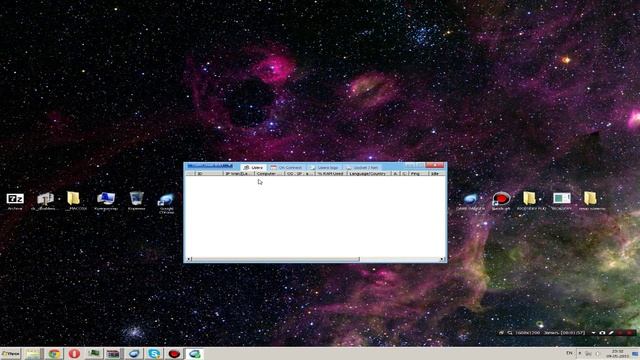
Task: Sort by the Computer column header
Action: tap(269, 173)
